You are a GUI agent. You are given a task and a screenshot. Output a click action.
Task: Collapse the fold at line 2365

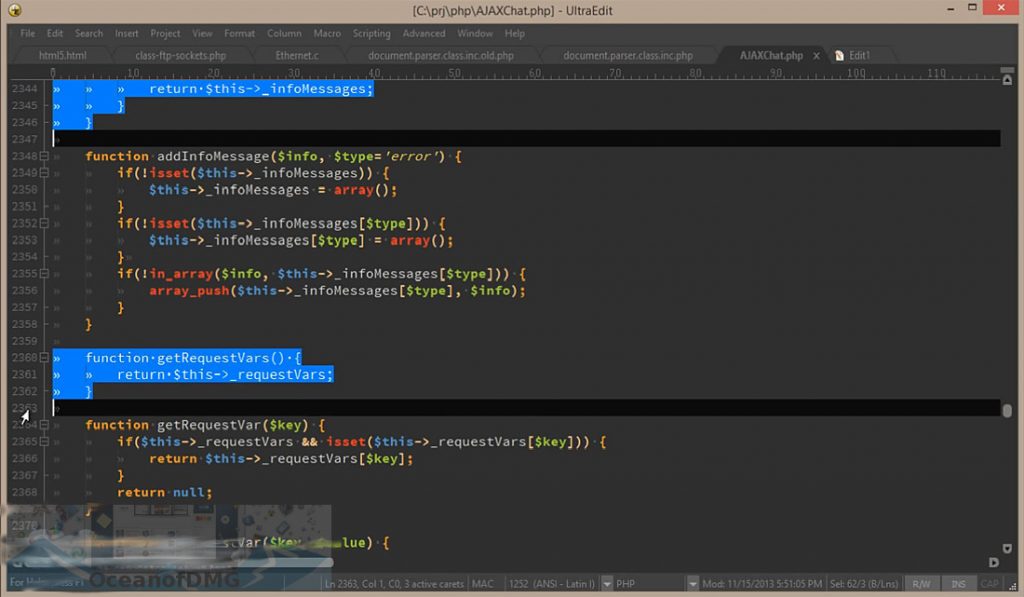44,442
